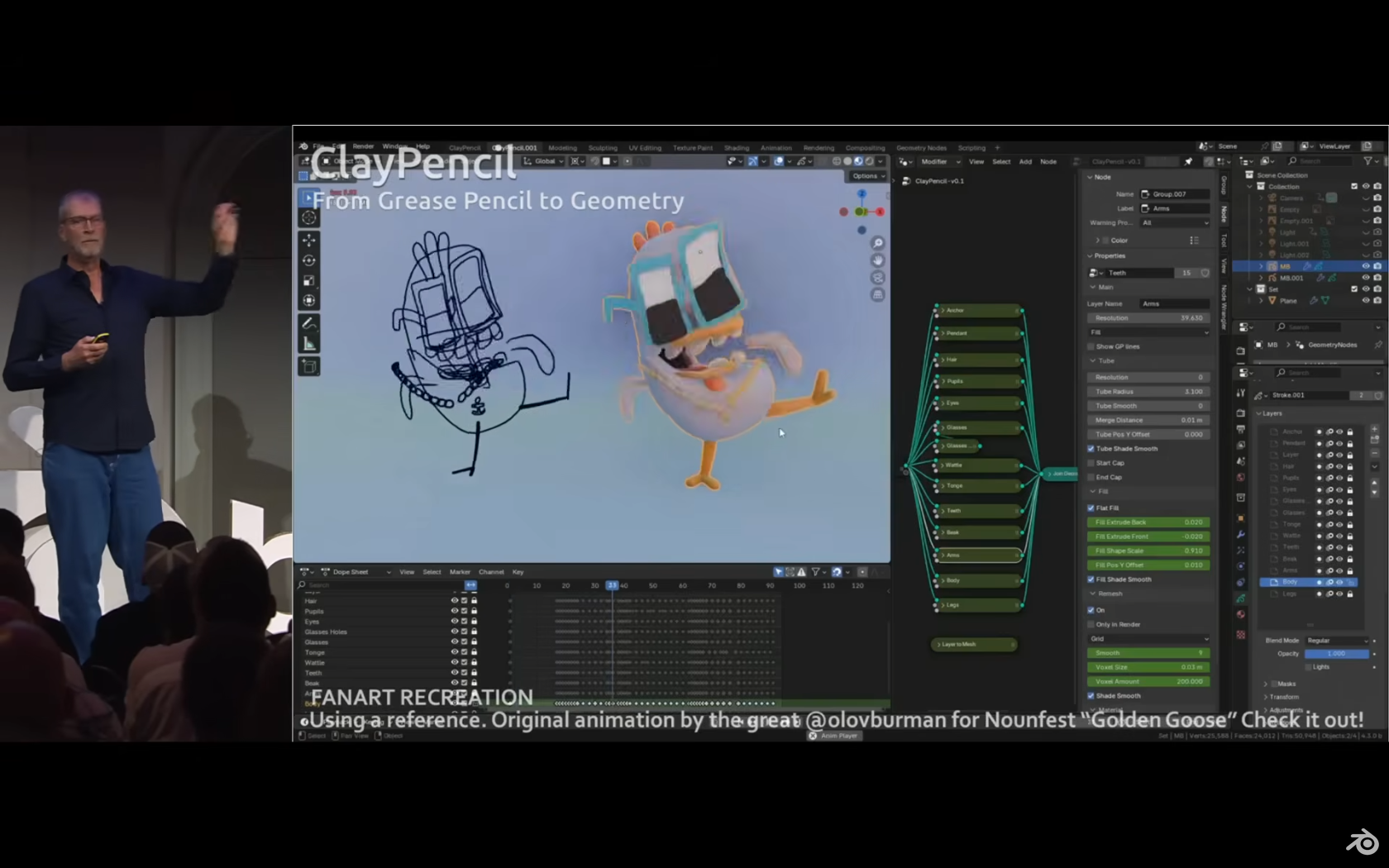
Task: Switch to the Geometry Nodes workspace tab
Action: tap(921, 148)
